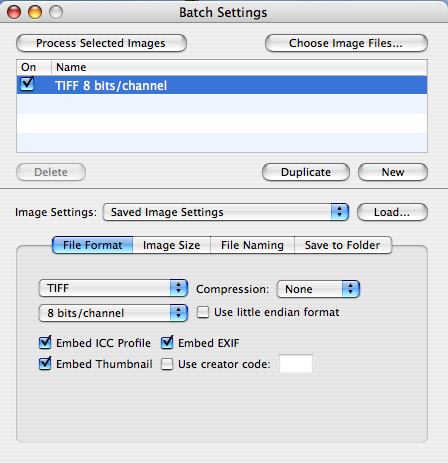Click Process Selected Images button
This screenshot has height=463, width=448.
point(101,43)
